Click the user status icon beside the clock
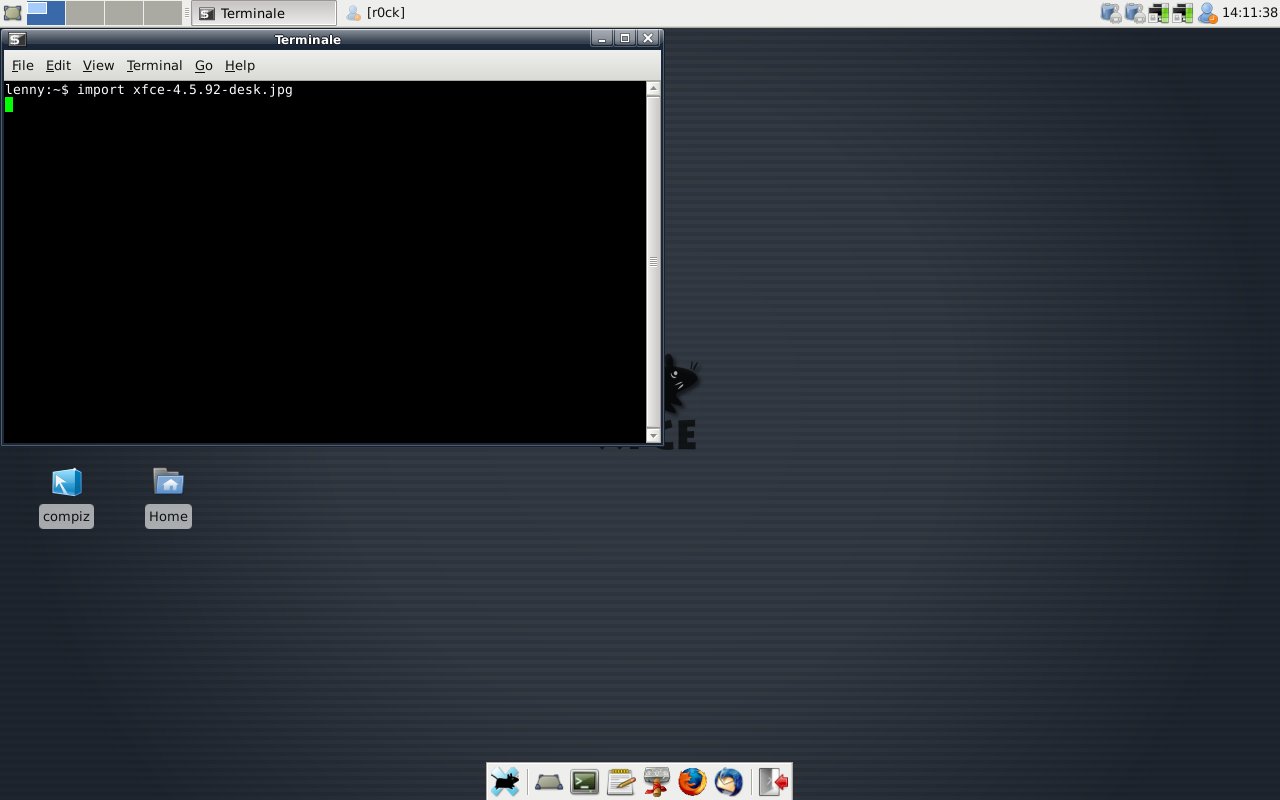 point(1207,13)
